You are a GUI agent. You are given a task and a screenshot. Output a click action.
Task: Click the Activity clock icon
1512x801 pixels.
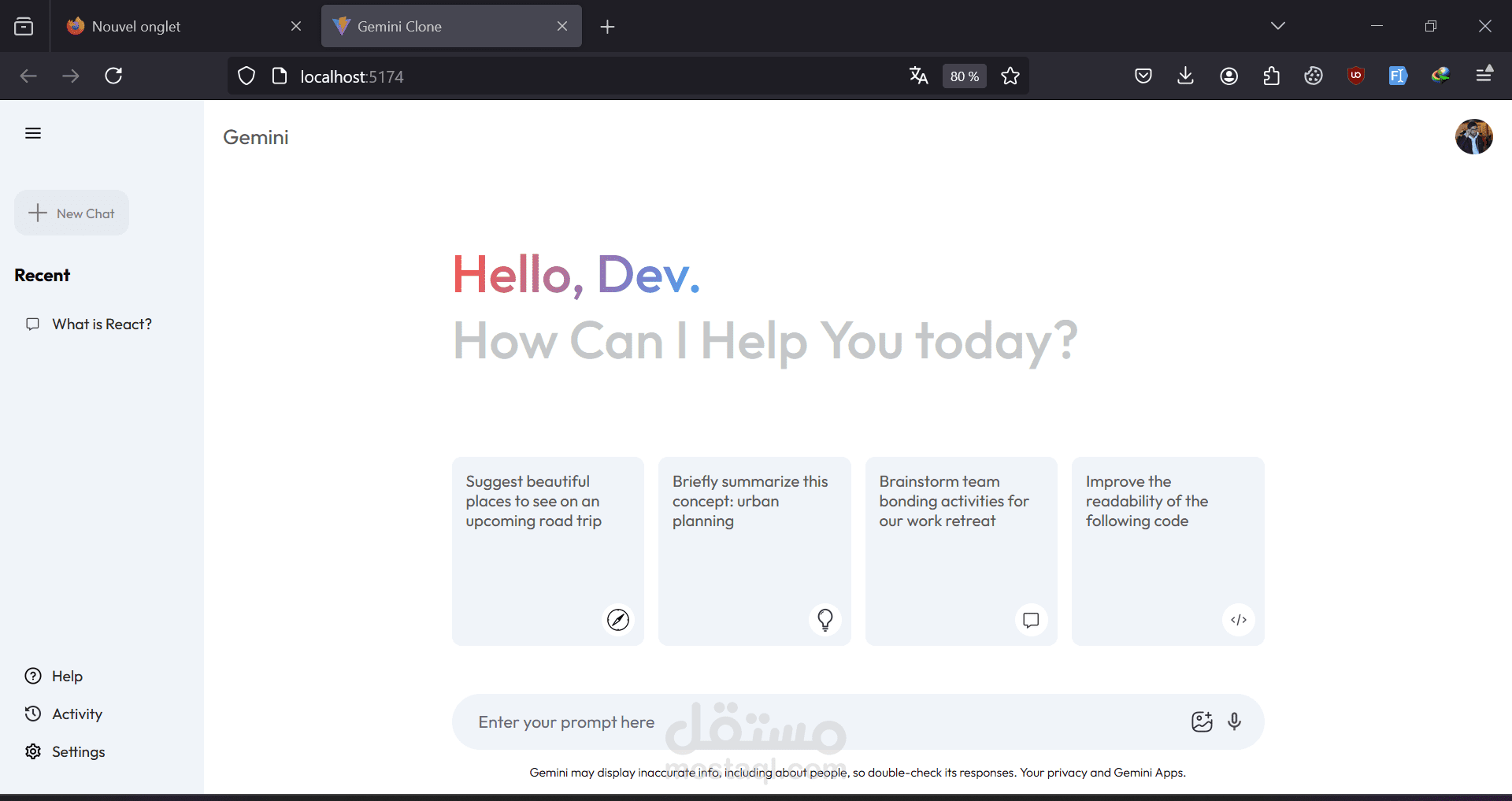[x=33, y=714]
